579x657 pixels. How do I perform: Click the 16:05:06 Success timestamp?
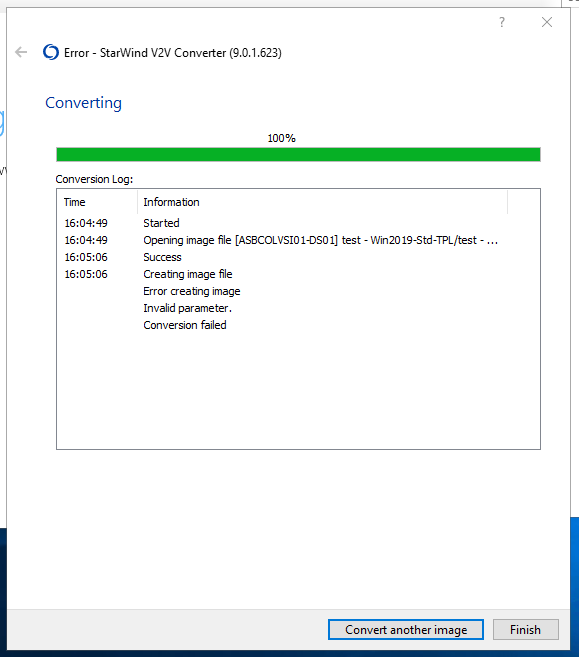(x=86, y=257)
